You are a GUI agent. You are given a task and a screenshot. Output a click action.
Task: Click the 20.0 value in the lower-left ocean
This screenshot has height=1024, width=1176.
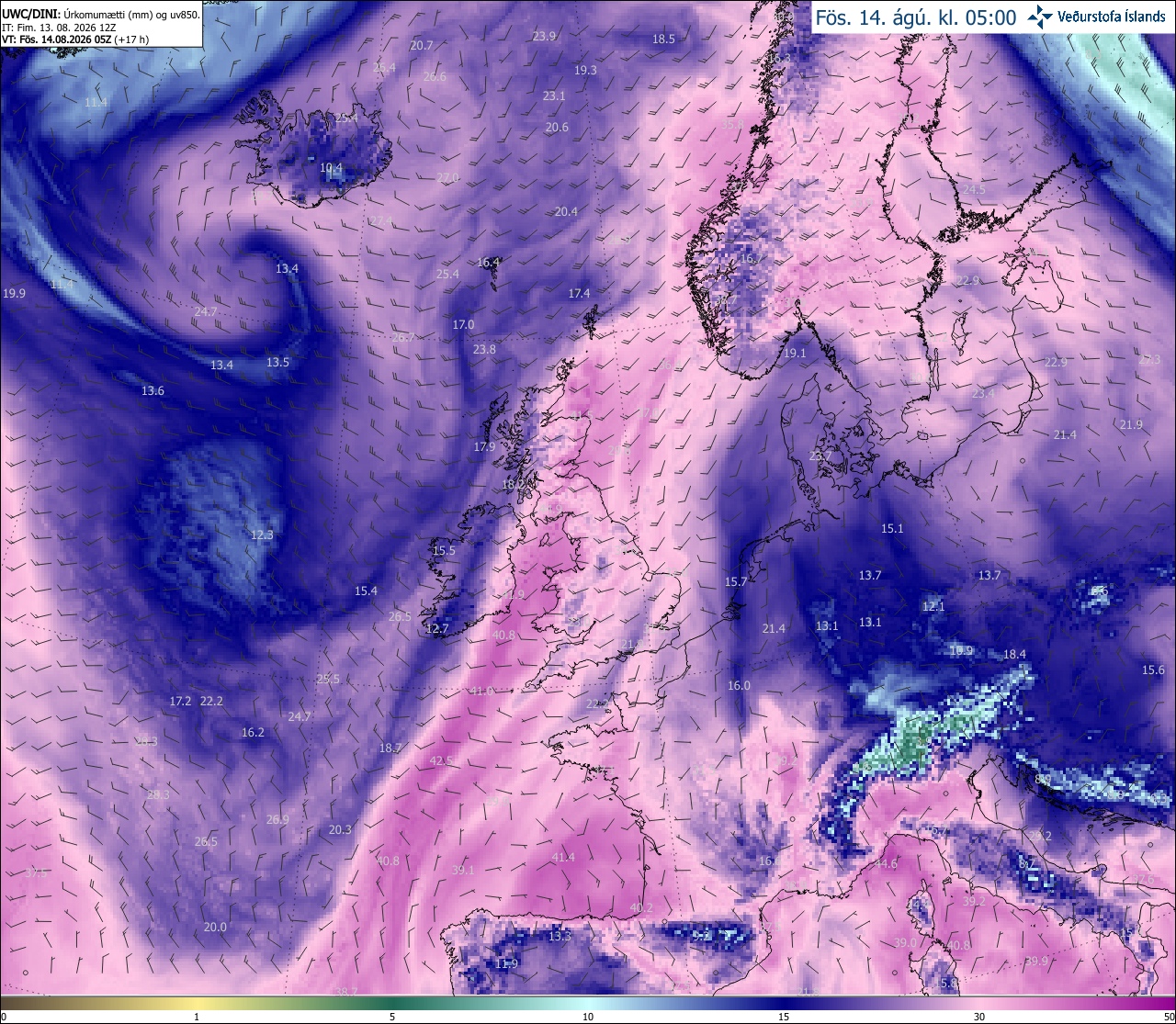215,928
